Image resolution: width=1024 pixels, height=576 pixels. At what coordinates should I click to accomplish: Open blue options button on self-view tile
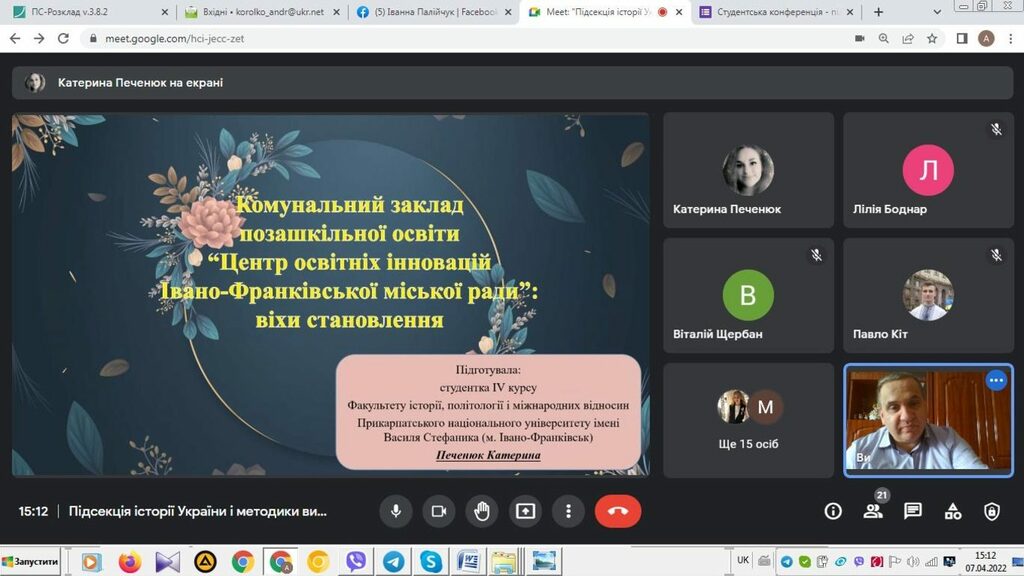pos(996,380)
